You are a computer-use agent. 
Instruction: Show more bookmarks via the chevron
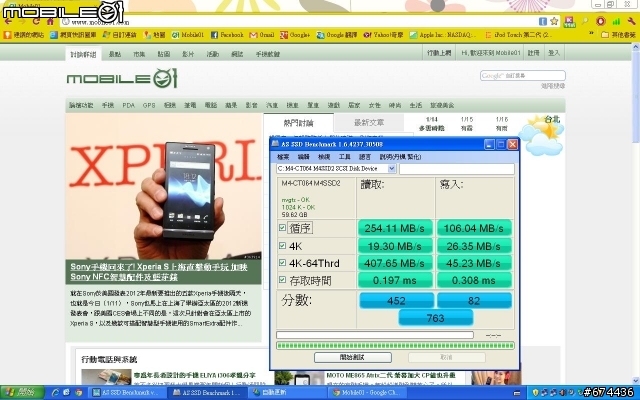[591, 33]
